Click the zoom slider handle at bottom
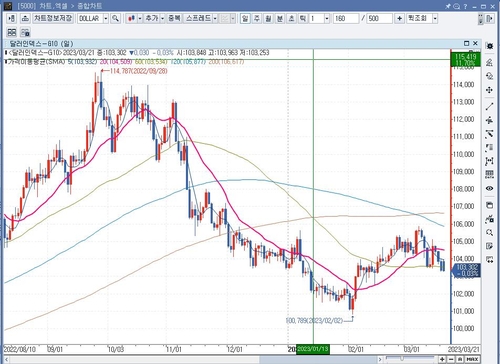This screenshot has height=364, width=500. pyautogui.click(x=402, y=359)
